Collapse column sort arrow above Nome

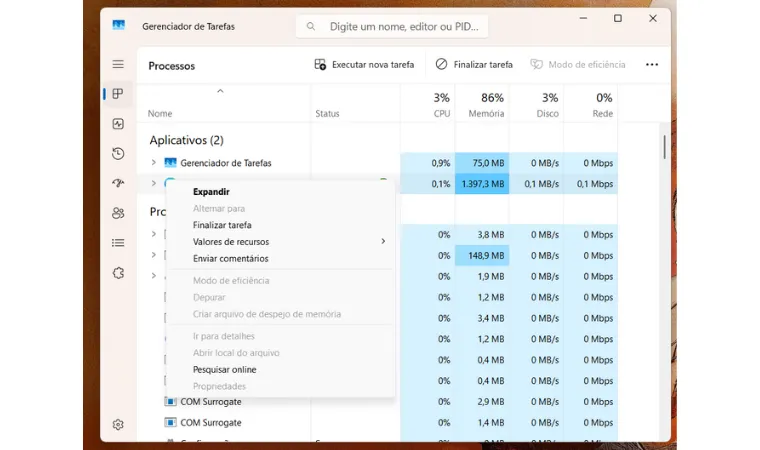(x=220, y=91)
